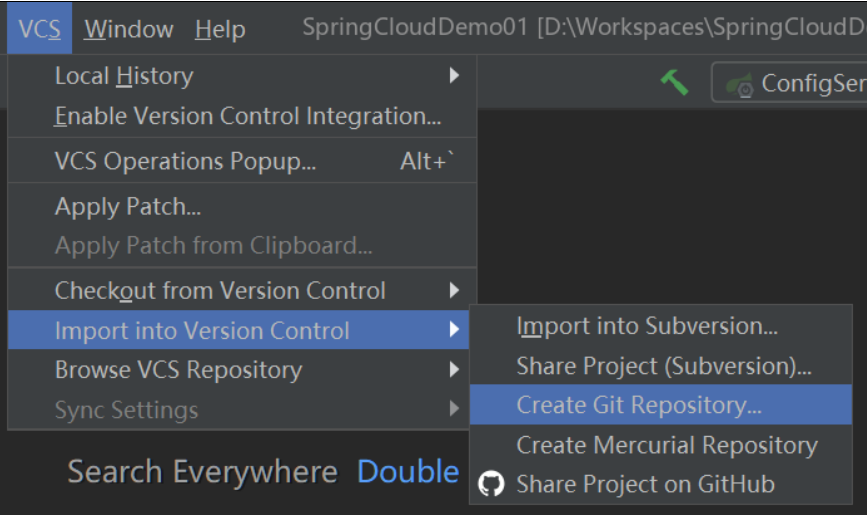
Task: Click the Sync Settings submenu arrow
Action: tap(454, 409)
